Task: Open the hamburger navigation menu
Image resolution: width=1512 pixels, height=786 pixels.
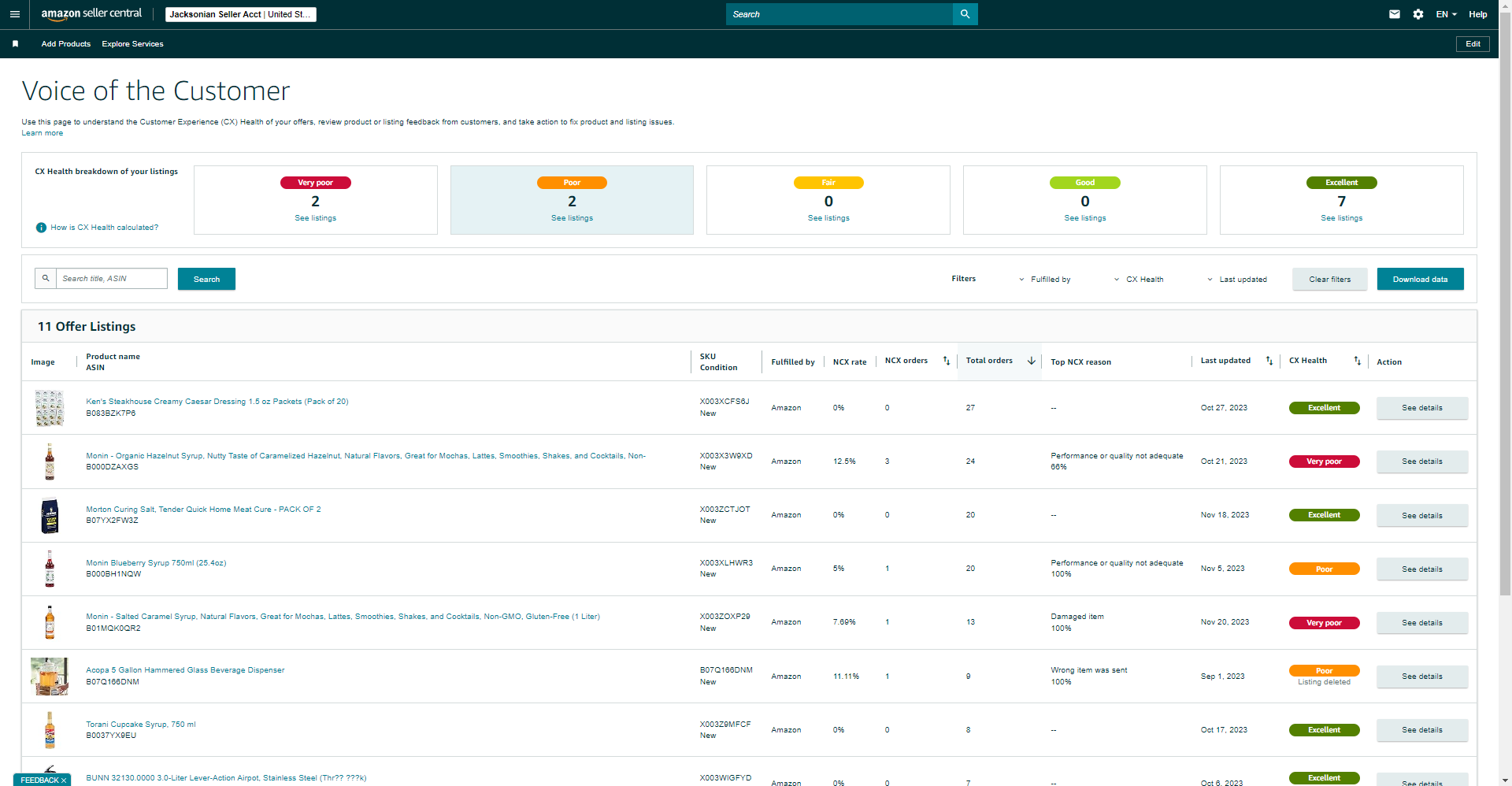Action: point(14,14)
